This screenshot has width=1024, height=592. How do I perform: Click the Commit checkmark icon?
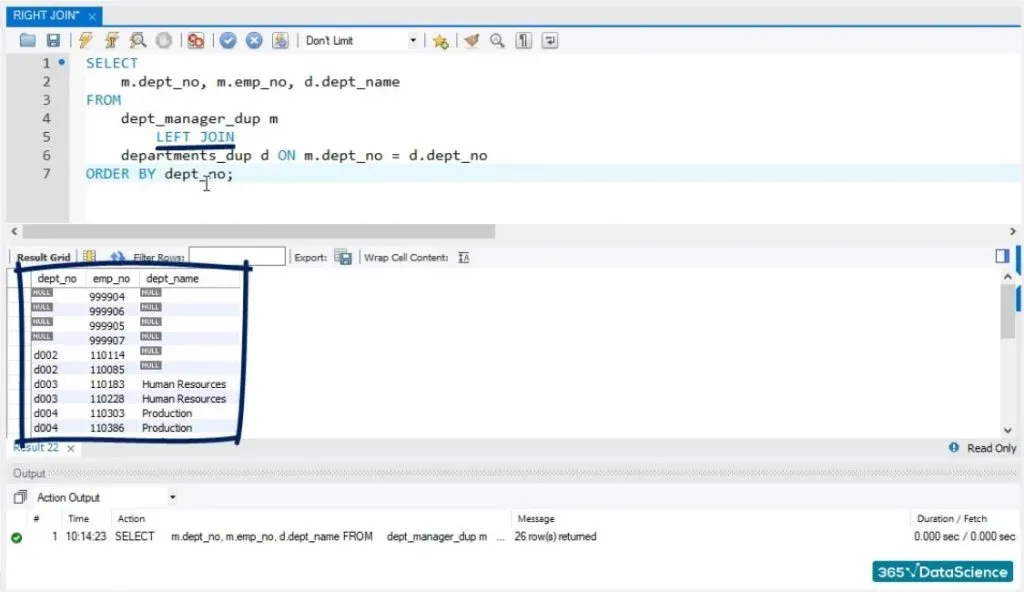228,41
